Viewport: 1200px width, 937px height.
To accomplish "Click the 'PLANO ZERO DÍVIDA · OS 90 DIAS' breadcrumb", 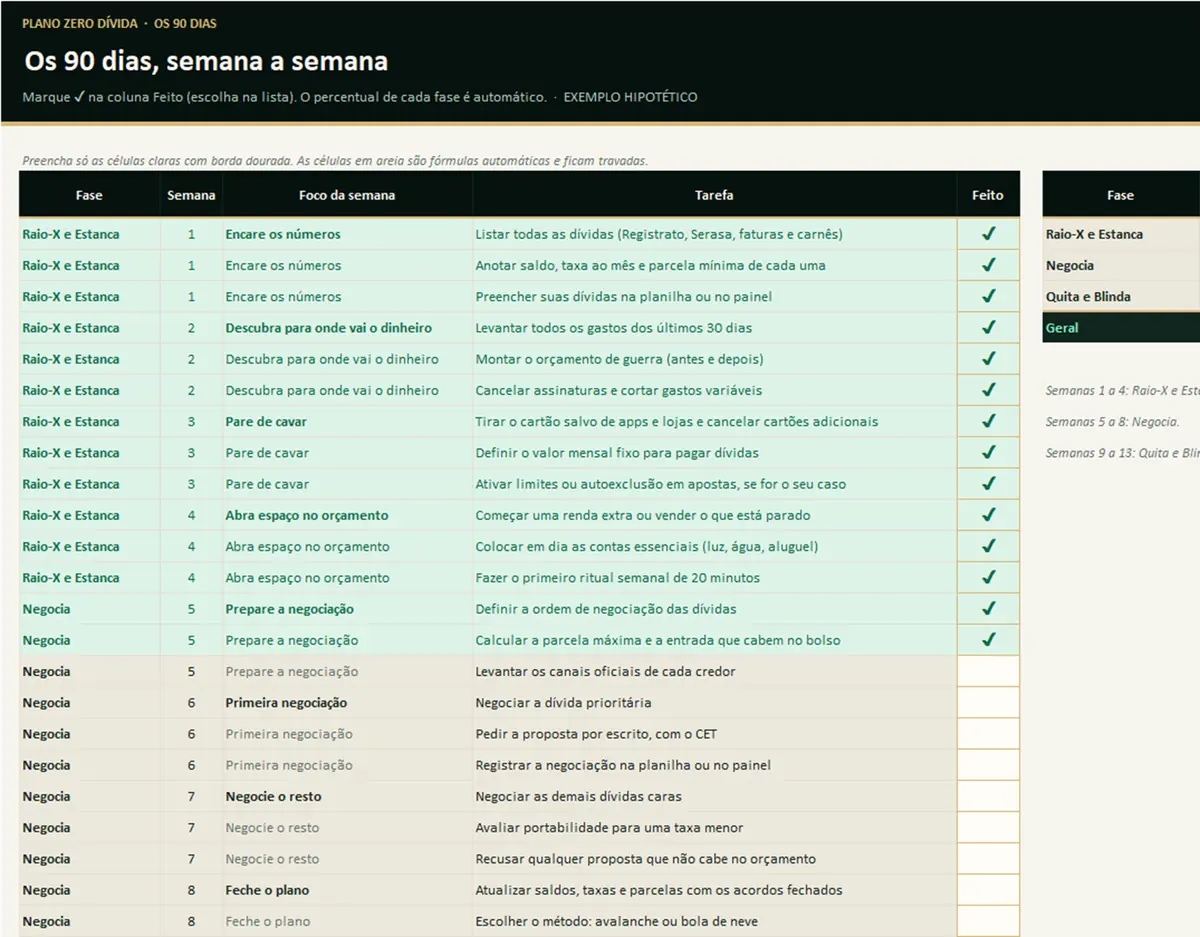I will [x=119, y=23].
